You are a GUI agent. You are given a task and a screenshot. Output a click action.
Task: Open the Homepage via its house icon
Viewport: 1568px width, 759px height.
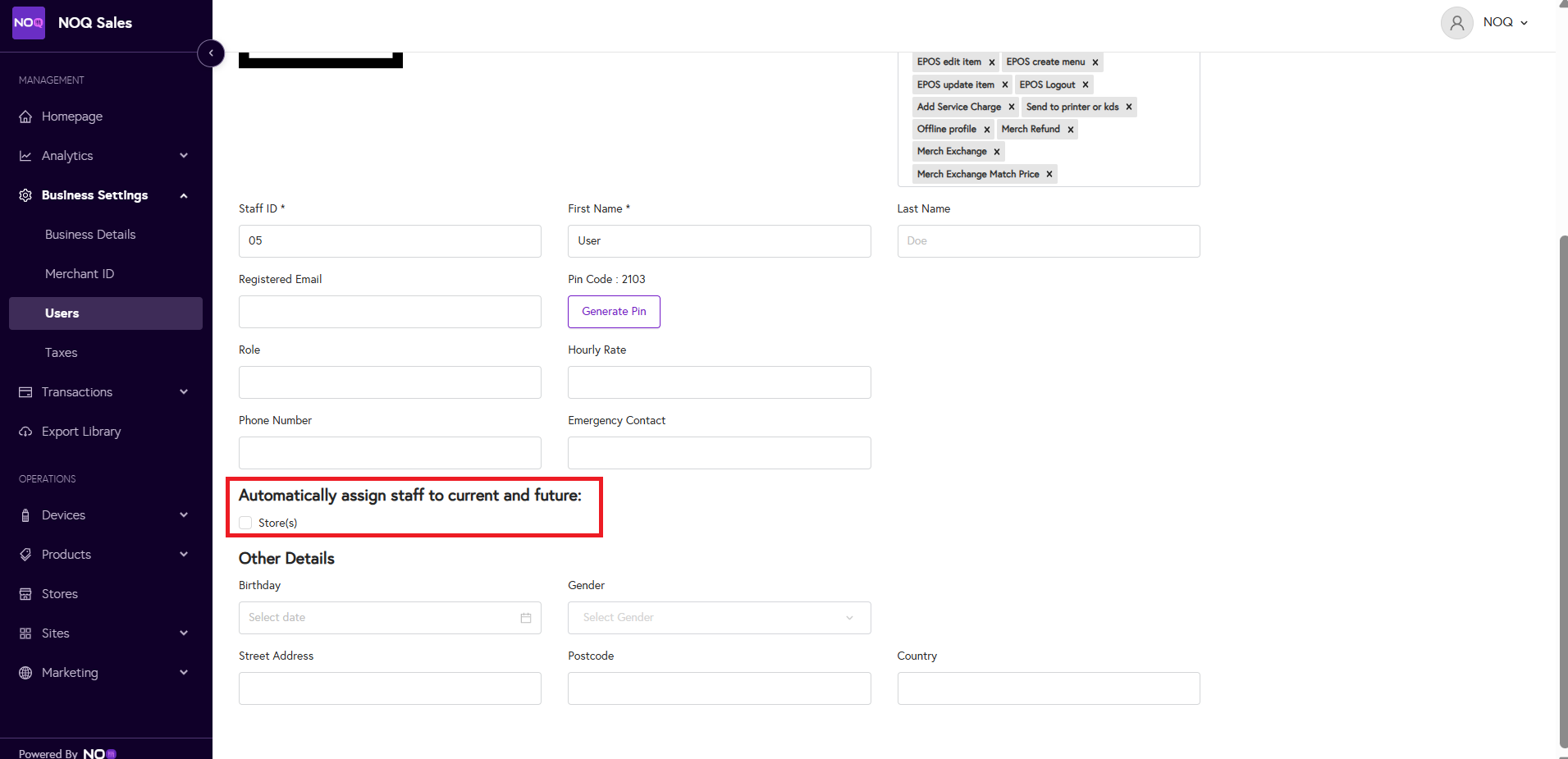[x=25, y=117]
